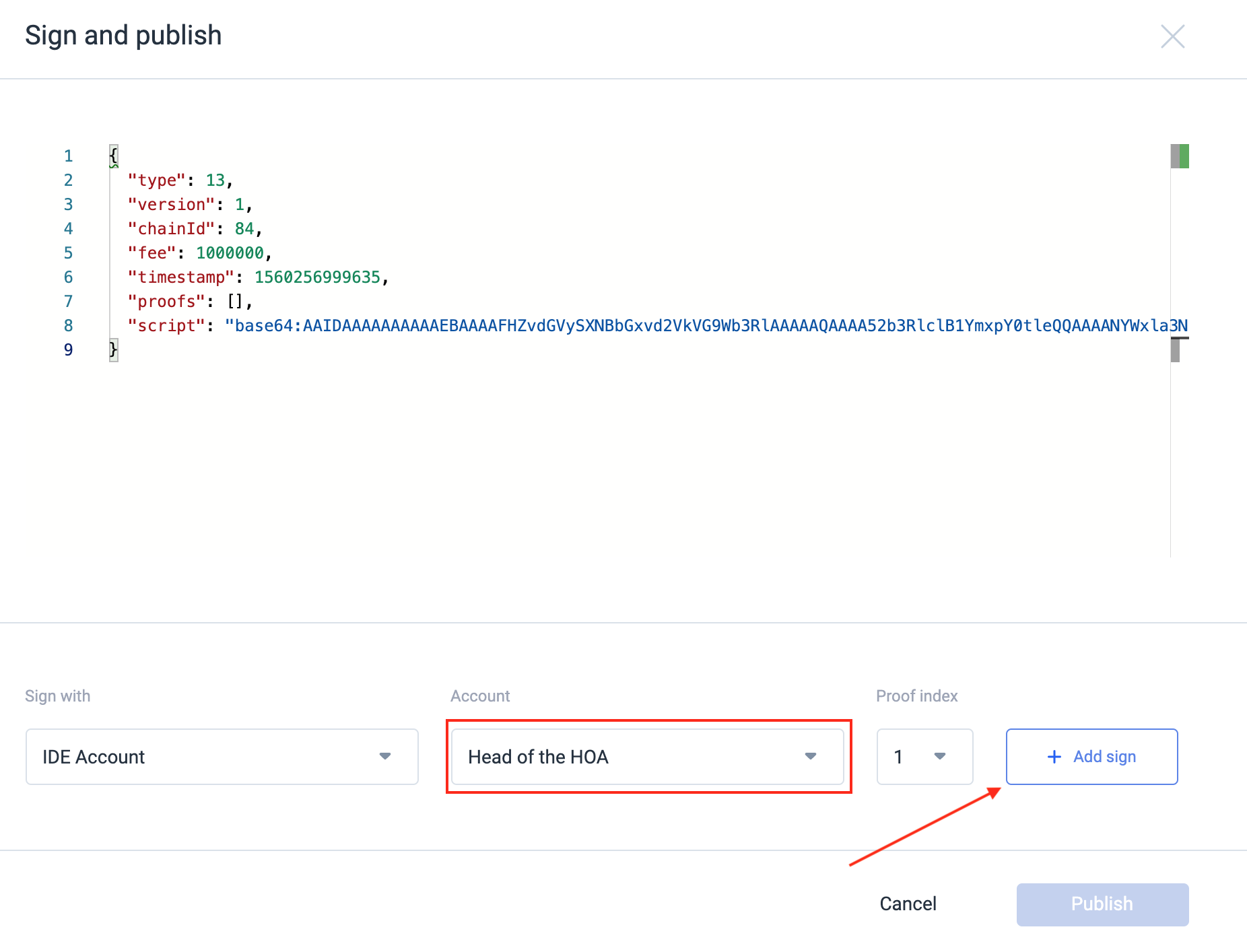The width and height of the screenshot is (1247, 952).
Task: Close the Sign and publish dialog
Action: [x=1172, y=36]
